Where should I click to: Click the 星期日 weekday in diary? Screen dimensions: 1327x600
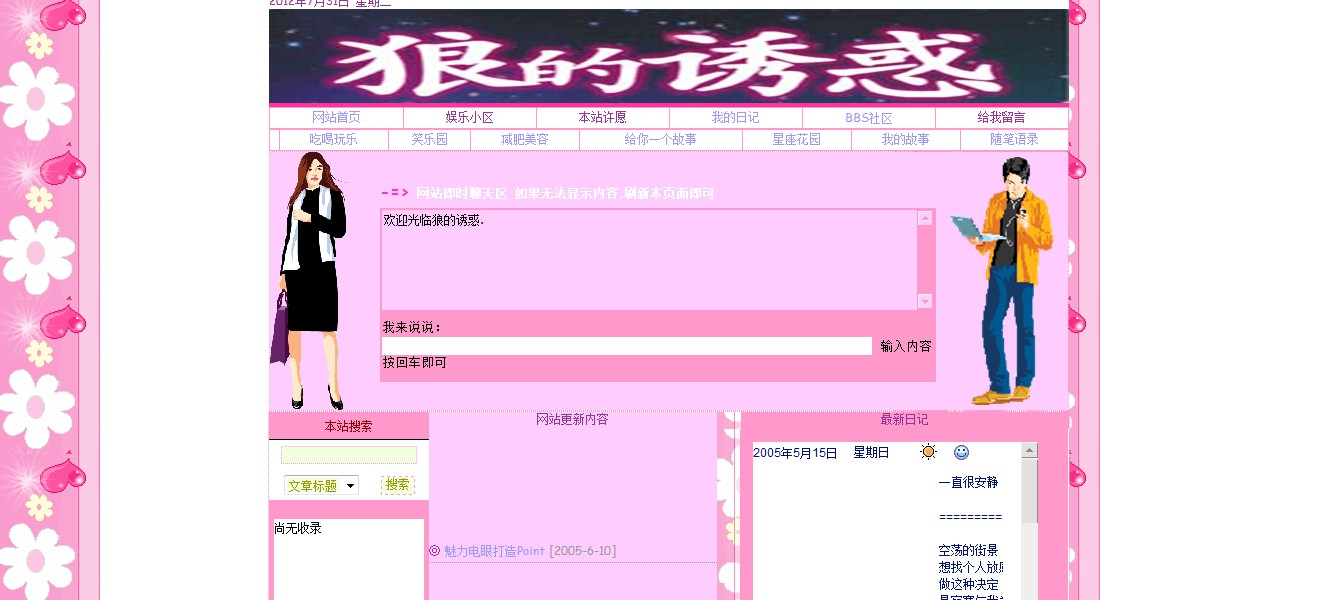click(x=871, y=453)
